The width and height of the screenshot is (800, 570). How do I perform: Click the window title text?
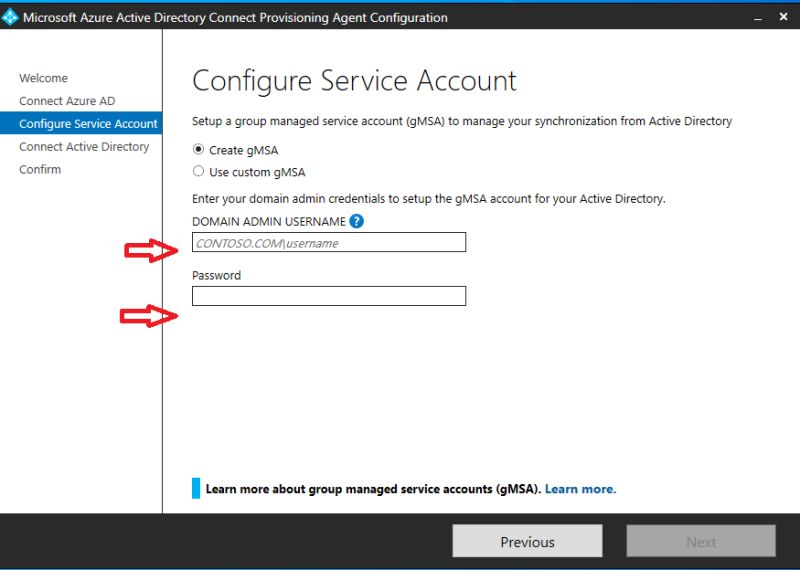[x=235, y=18]
